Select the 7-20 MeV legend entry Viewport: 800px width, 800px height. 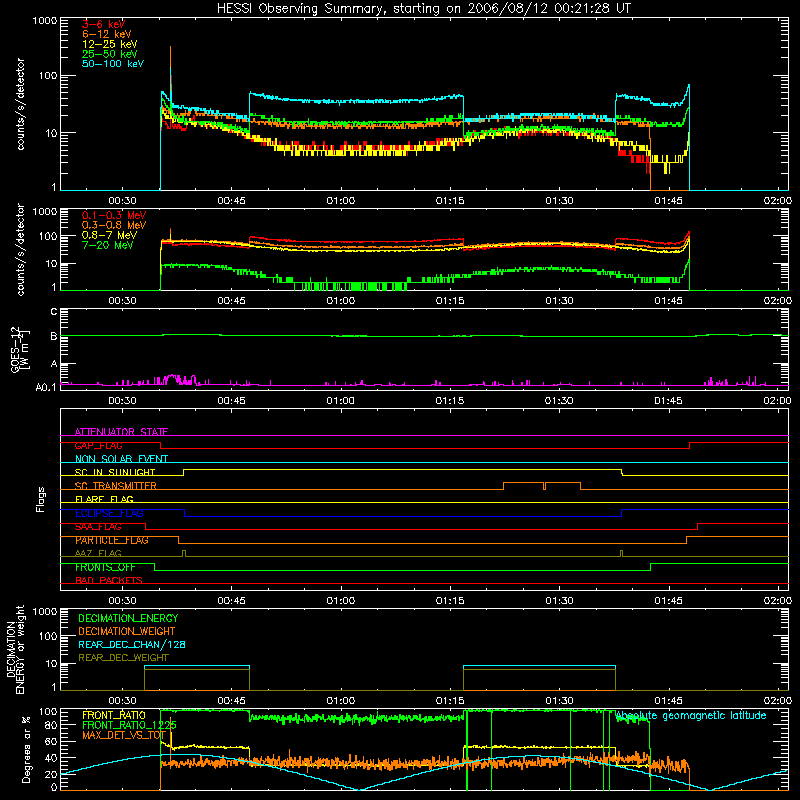pyautogui.click(x=107, y=245)
